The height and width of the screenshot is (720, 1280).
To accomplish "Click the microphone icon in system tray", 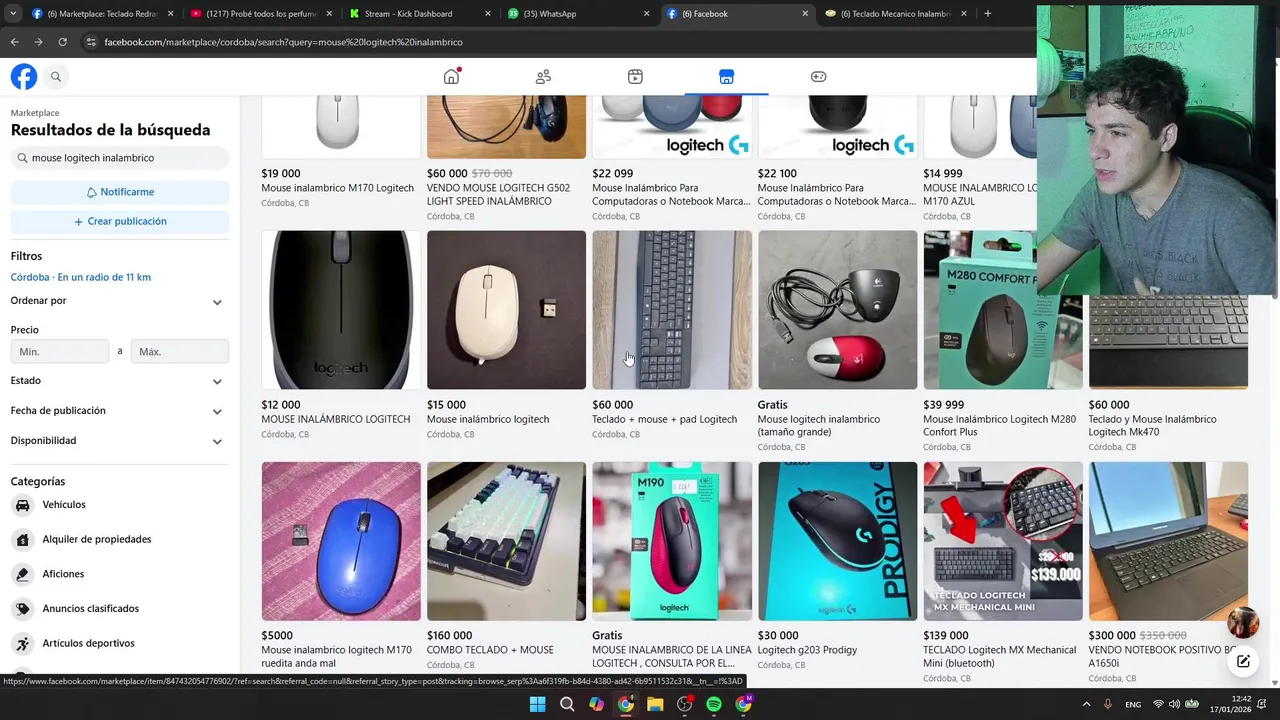I will coord(1107,704).
